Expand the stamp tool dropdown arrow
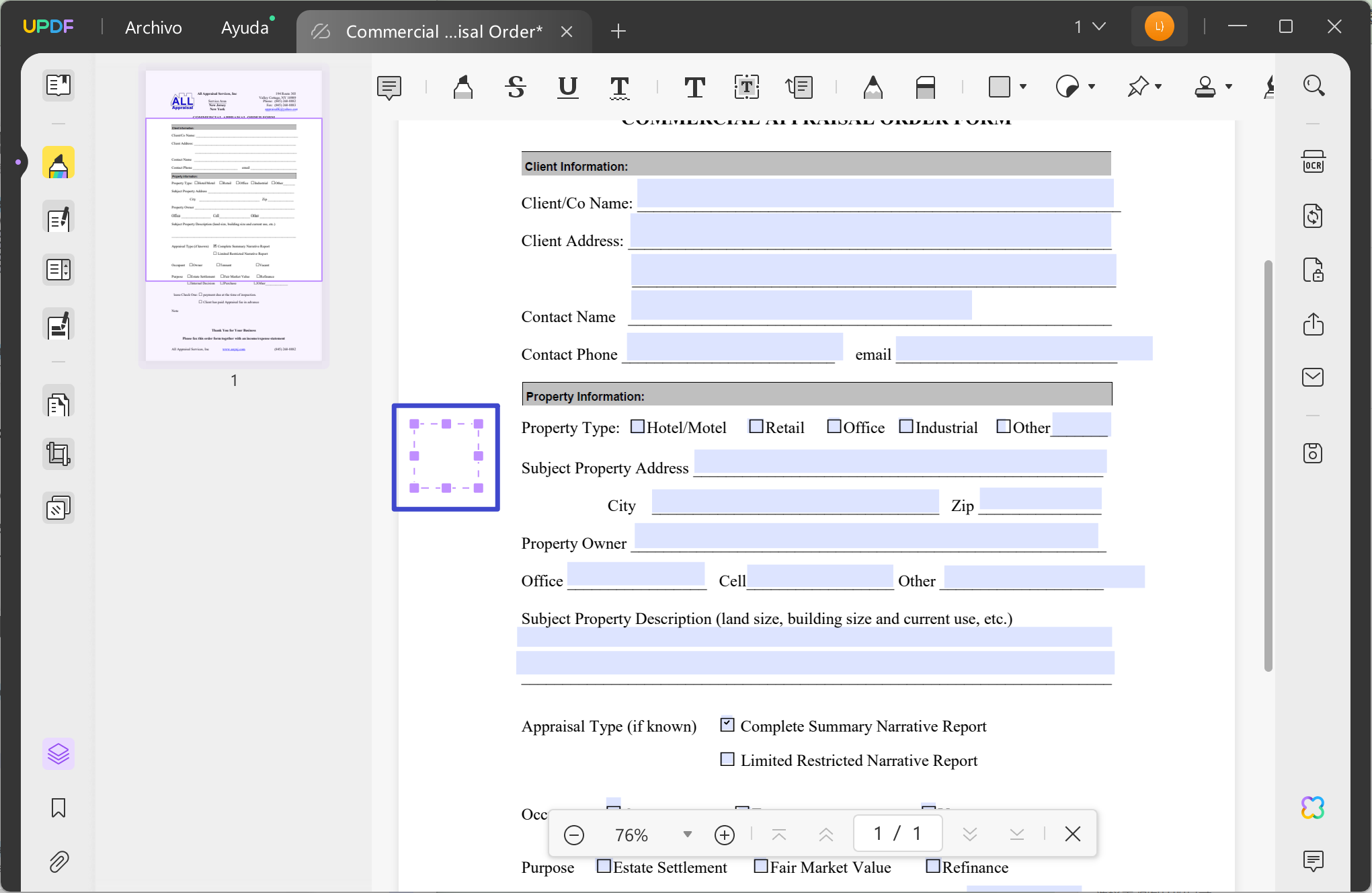This screenshot has height=893, width=1372. [x=1229, y=87]
